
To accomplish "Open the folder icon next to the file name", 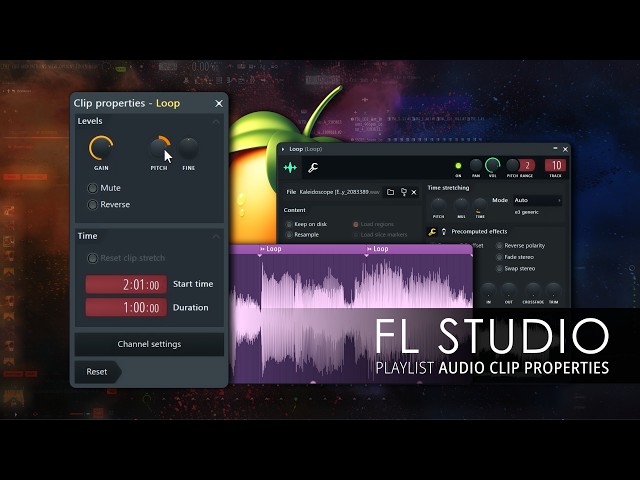I will click(390, 192).
